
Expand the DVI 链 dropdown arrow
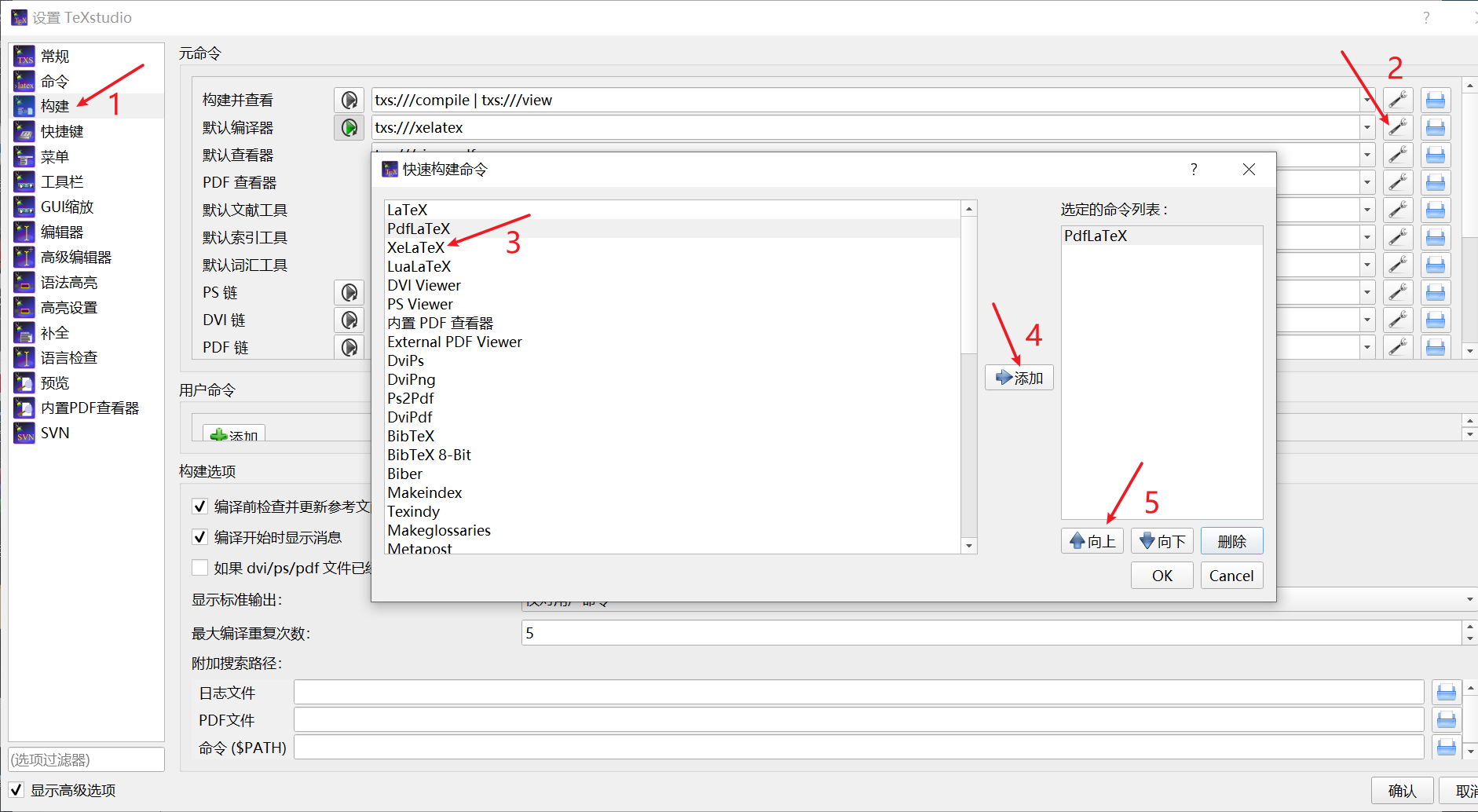coord(1367,320)
